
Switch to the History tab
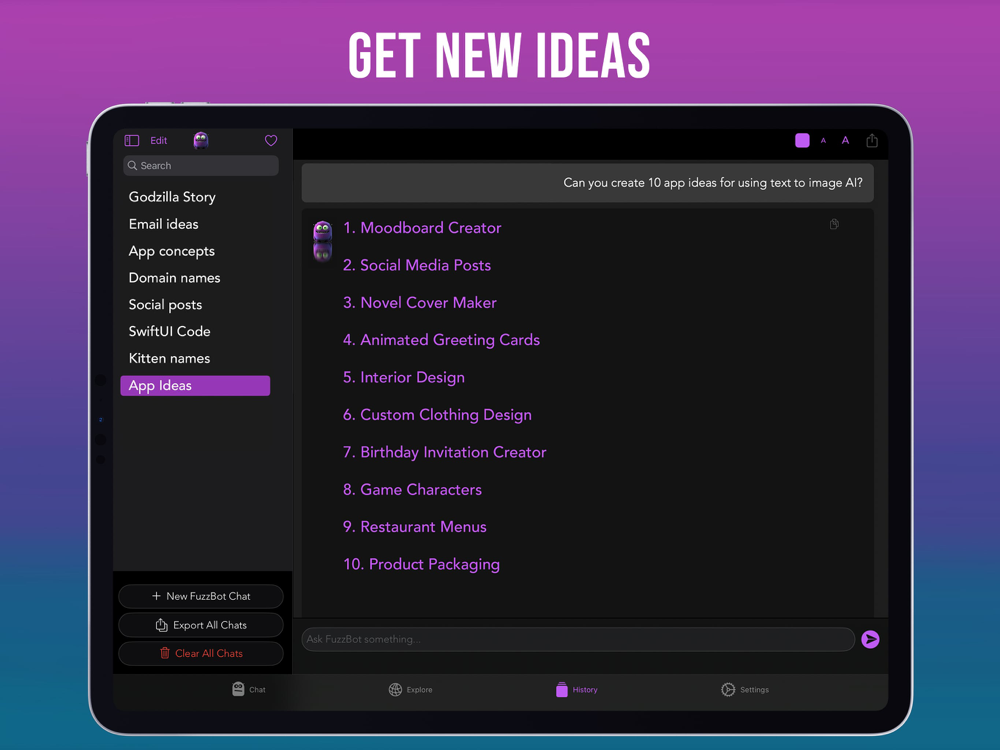[577, 689]
